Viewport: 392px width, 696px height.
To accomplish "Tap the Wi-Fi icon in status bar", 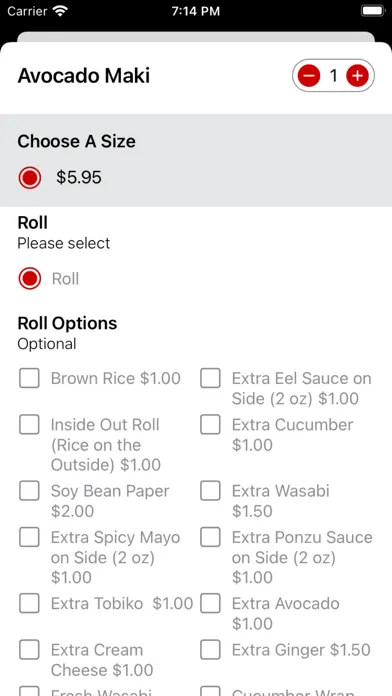I will pos(59,11).
